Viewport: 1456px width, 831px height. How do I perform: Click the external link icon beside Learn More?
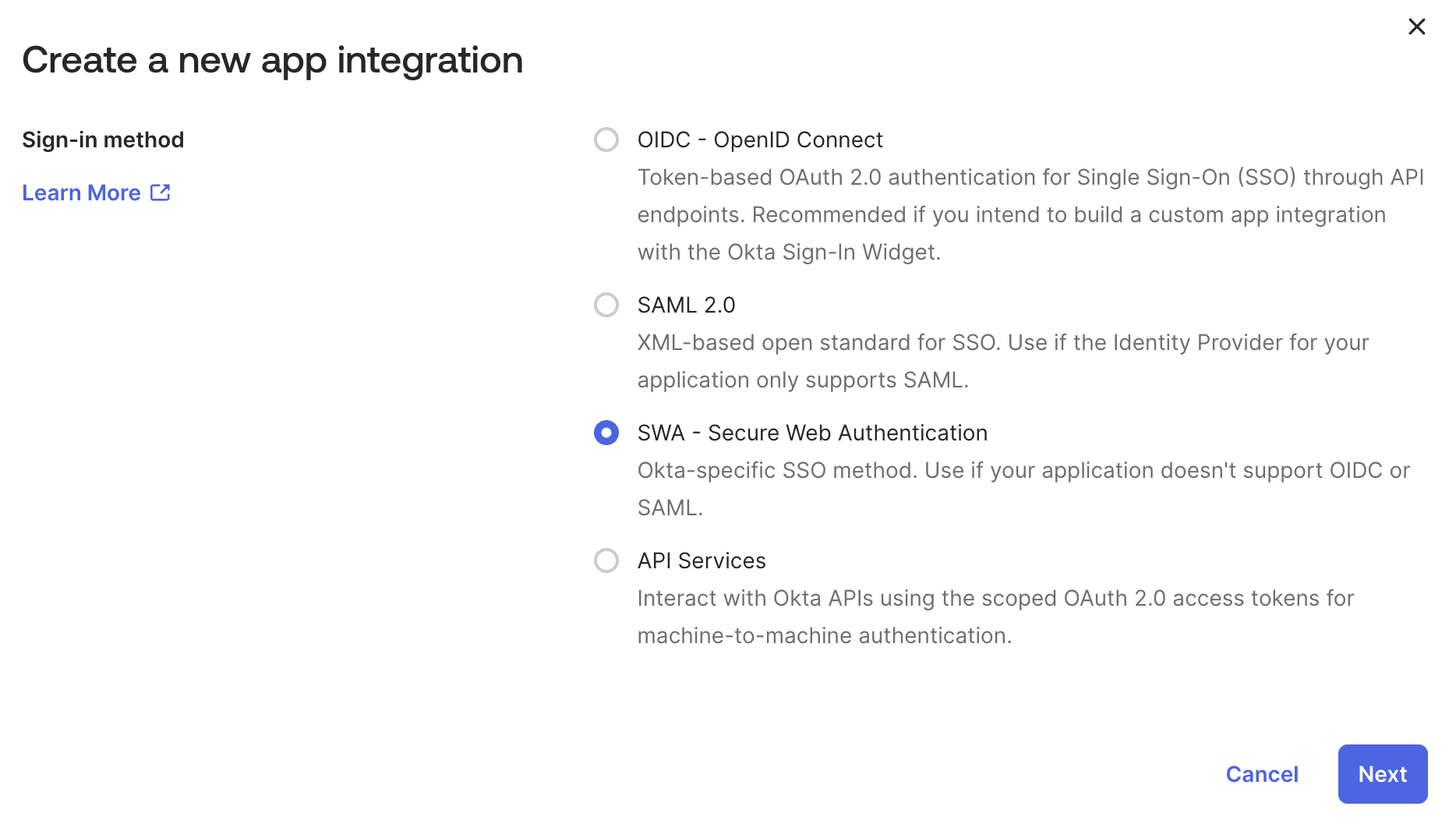(x=161, y=193)
